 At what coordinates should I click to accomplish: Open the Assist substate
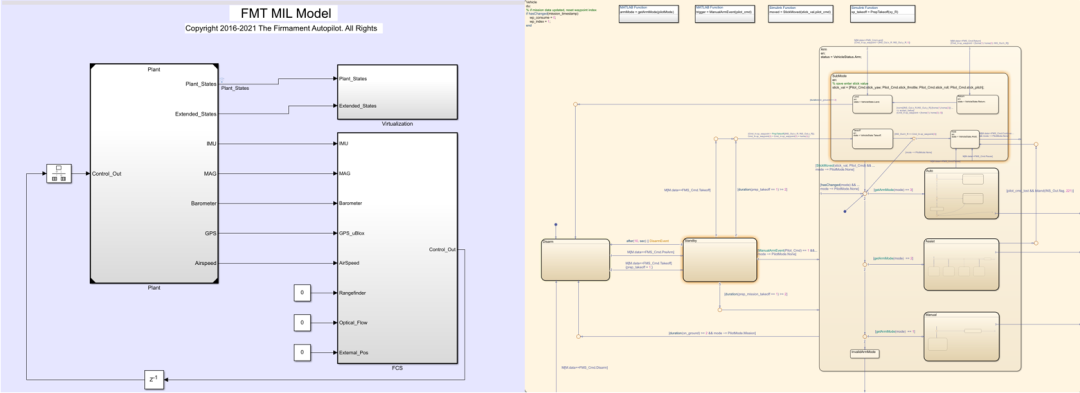click(x=962, y=264)
